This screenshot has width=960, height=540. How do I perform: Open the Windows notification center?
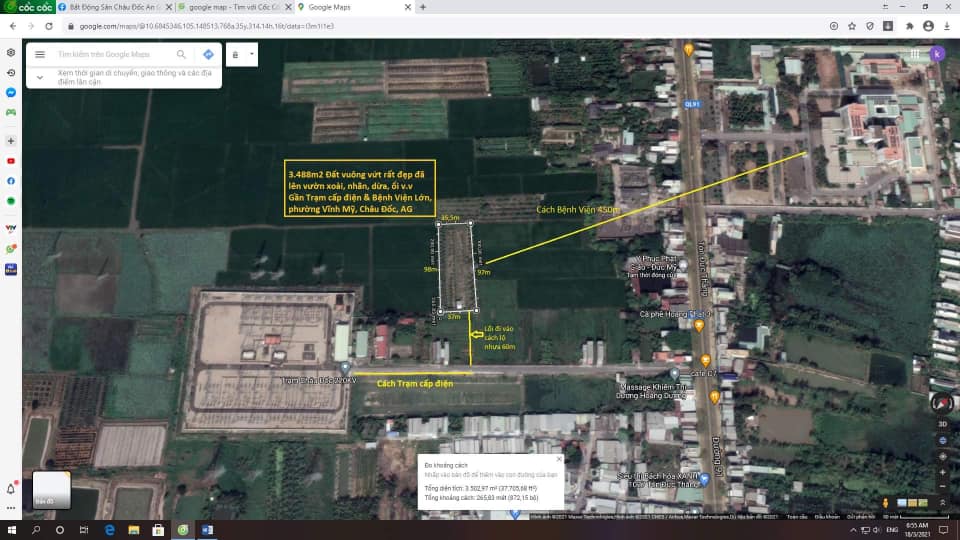click(x=943, y=530)
